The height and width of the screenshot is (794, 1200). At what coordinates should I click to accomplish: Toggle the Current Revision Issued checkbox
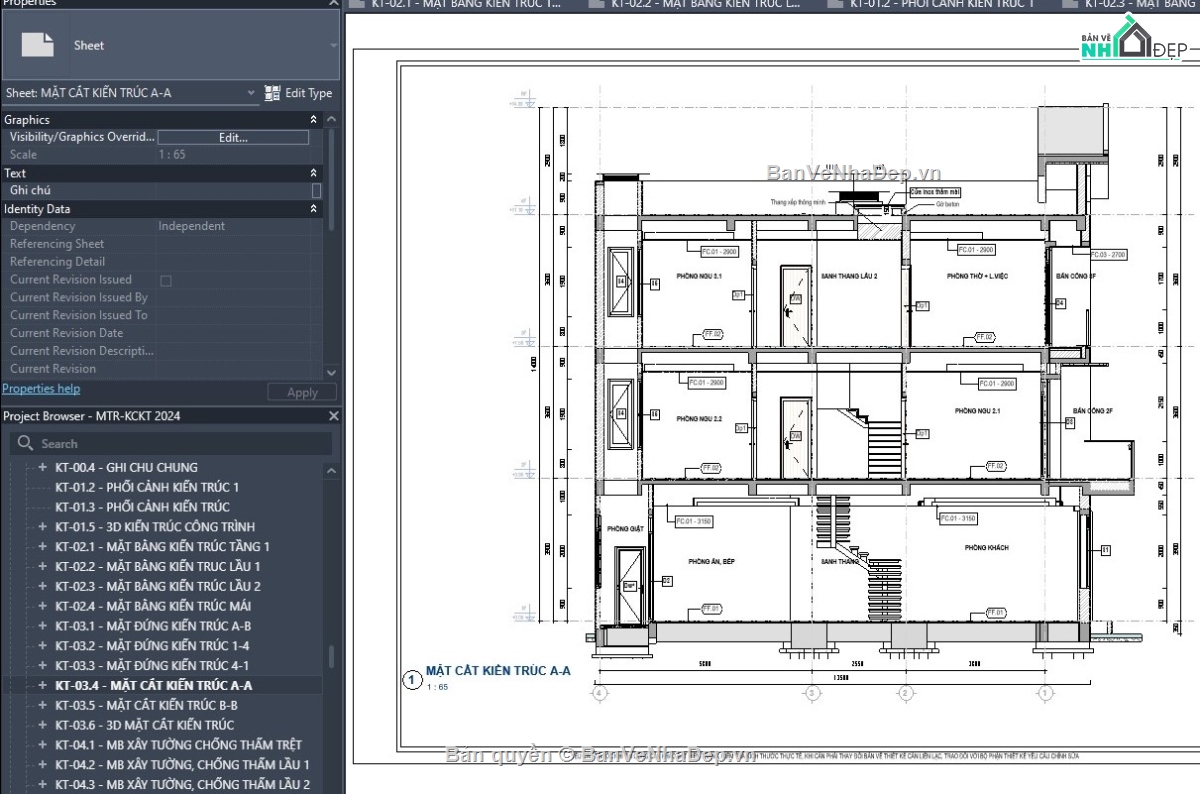click(x=166, y=281)
